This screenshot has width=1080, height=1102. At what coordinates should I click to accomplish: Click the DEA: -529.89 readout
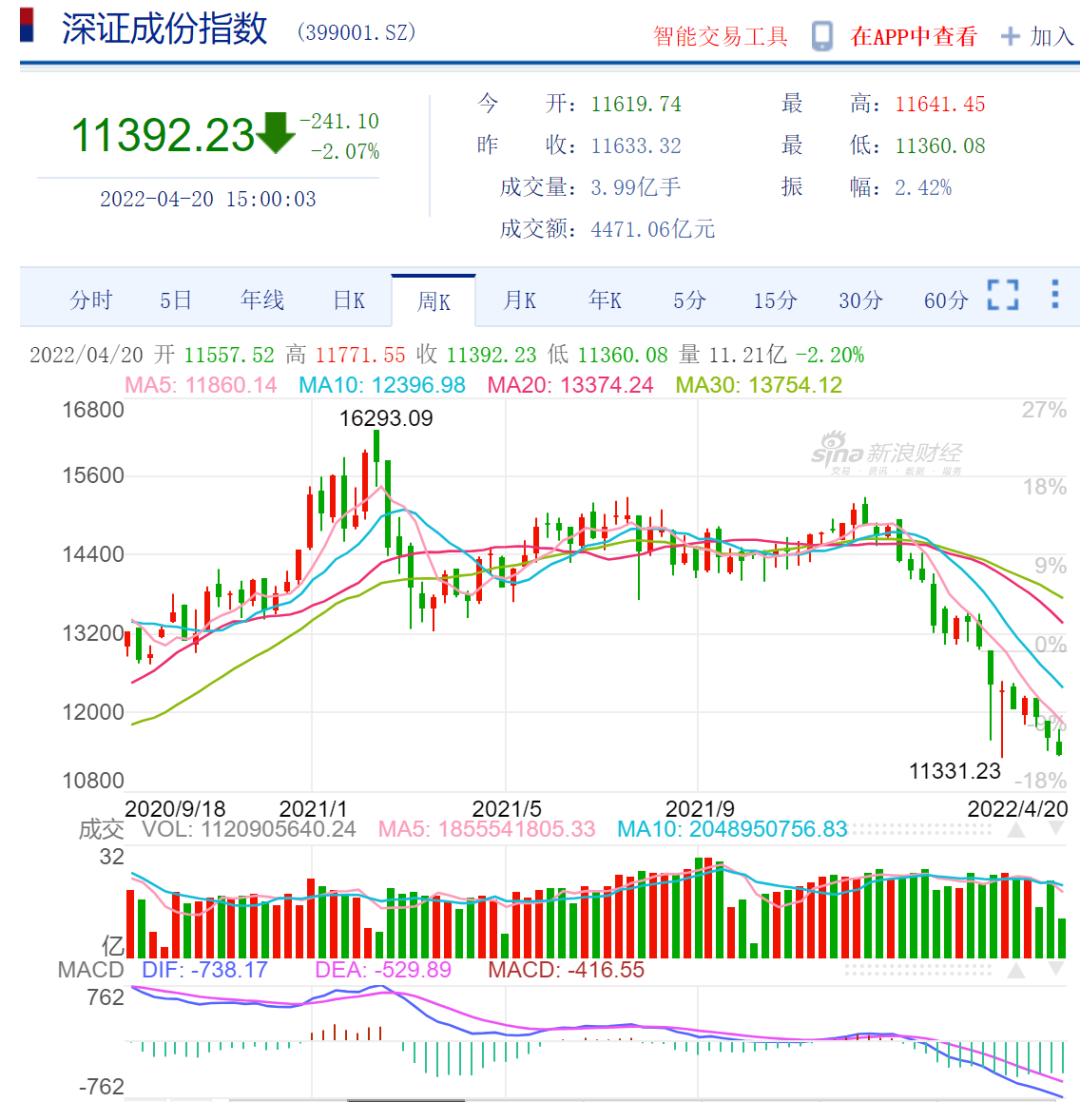tap(383, 970)
